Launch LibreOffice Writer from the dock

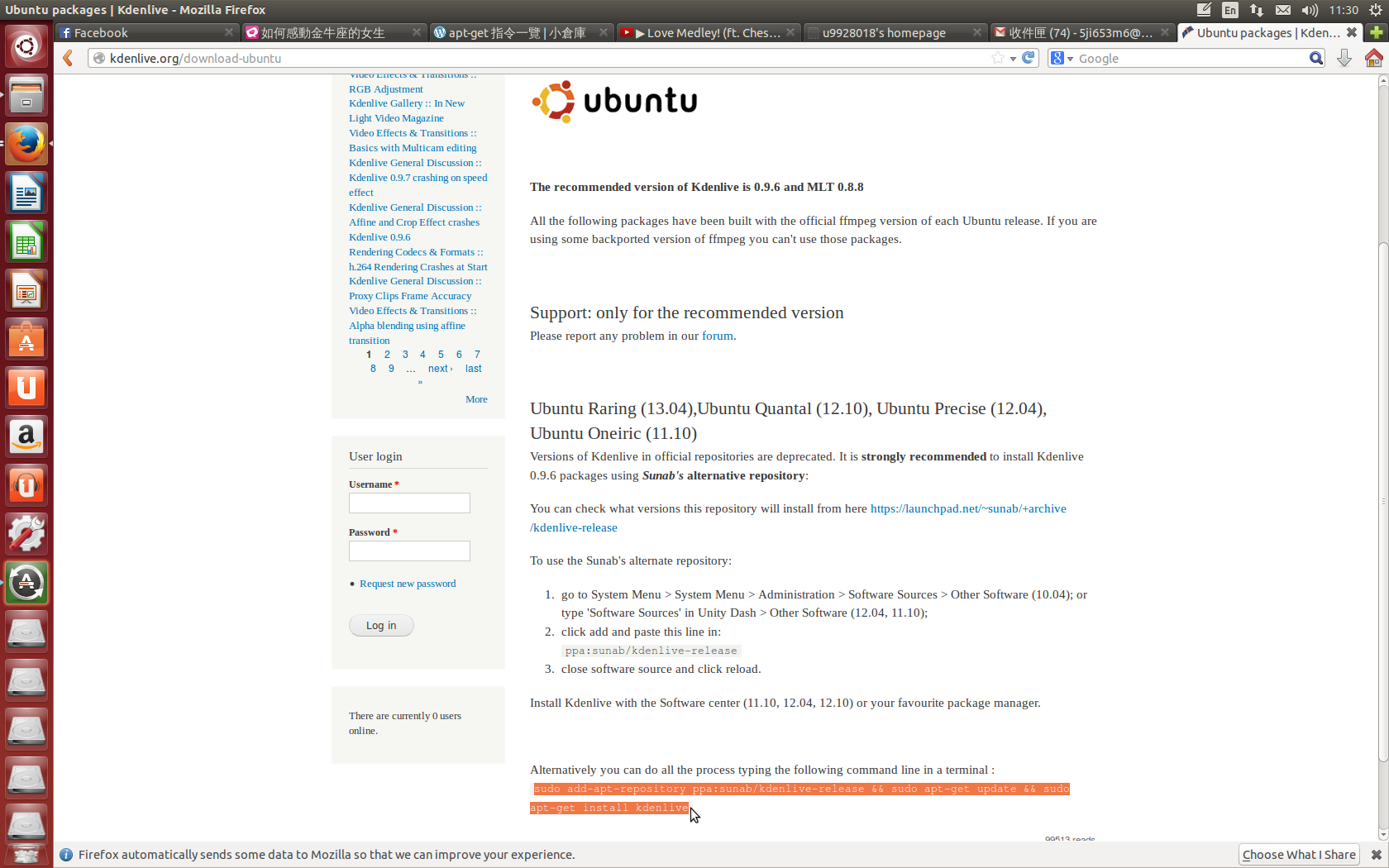pos(26,193)
